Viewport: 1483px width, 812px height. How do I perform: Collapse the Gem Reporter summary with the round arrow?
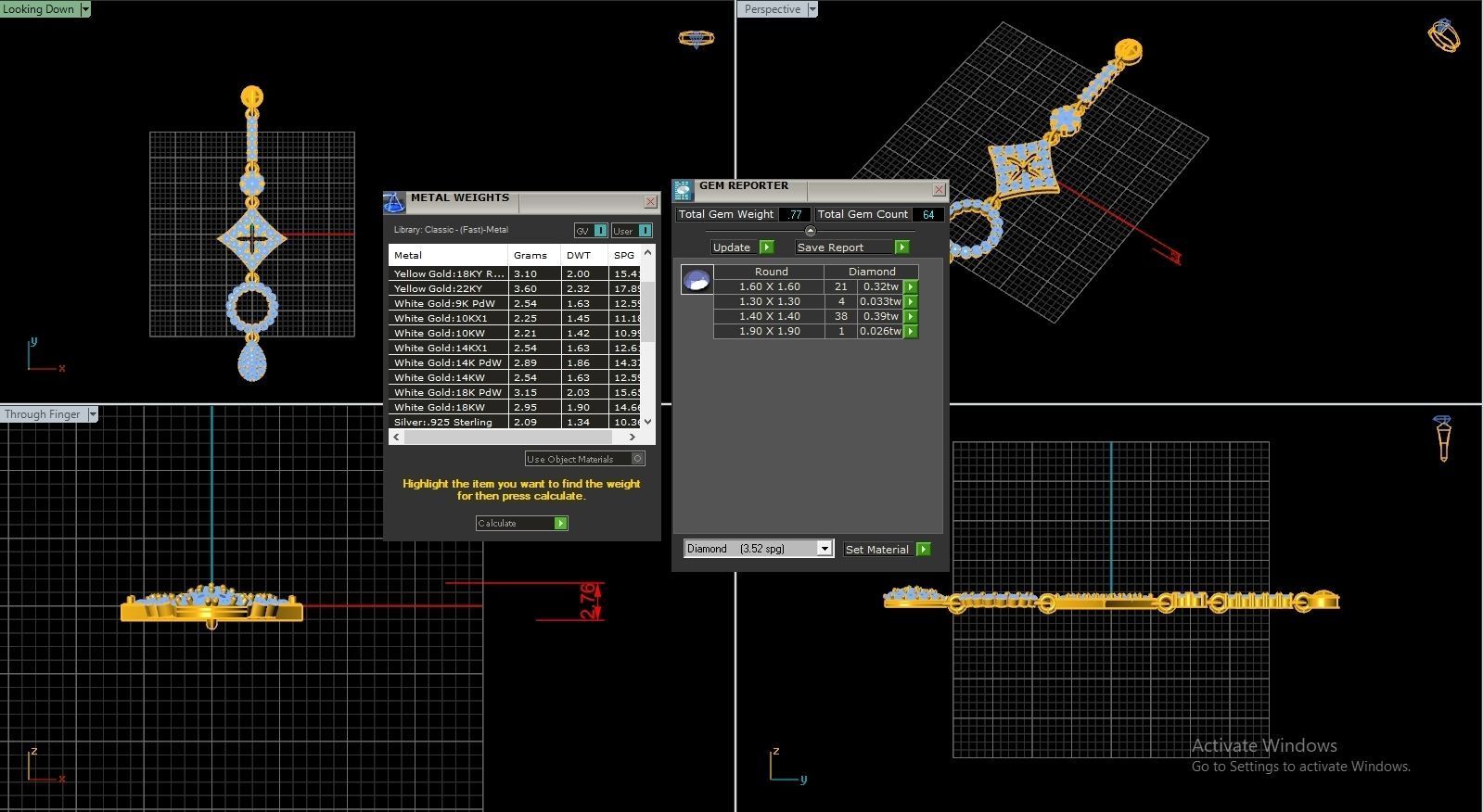810,231
